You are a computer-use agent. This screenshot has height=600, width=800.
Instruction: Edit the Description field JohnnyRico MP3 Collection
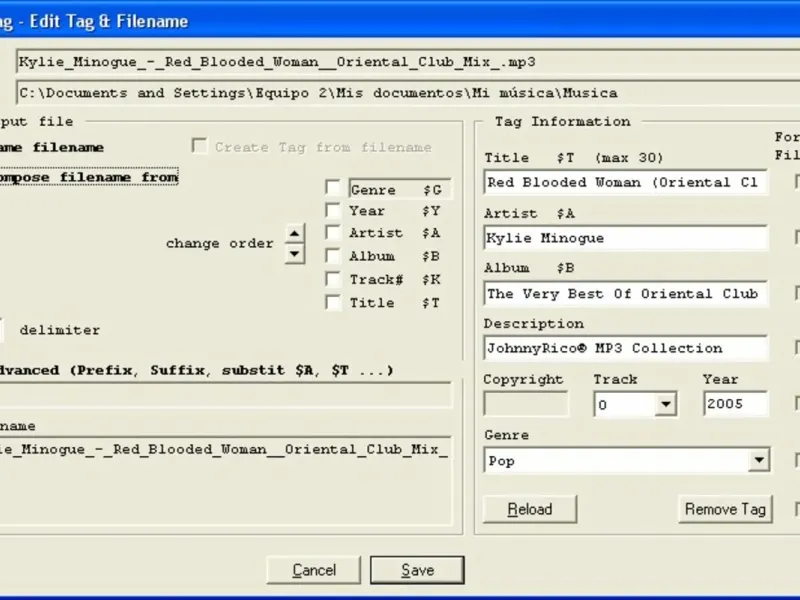(x=626, y=348)
